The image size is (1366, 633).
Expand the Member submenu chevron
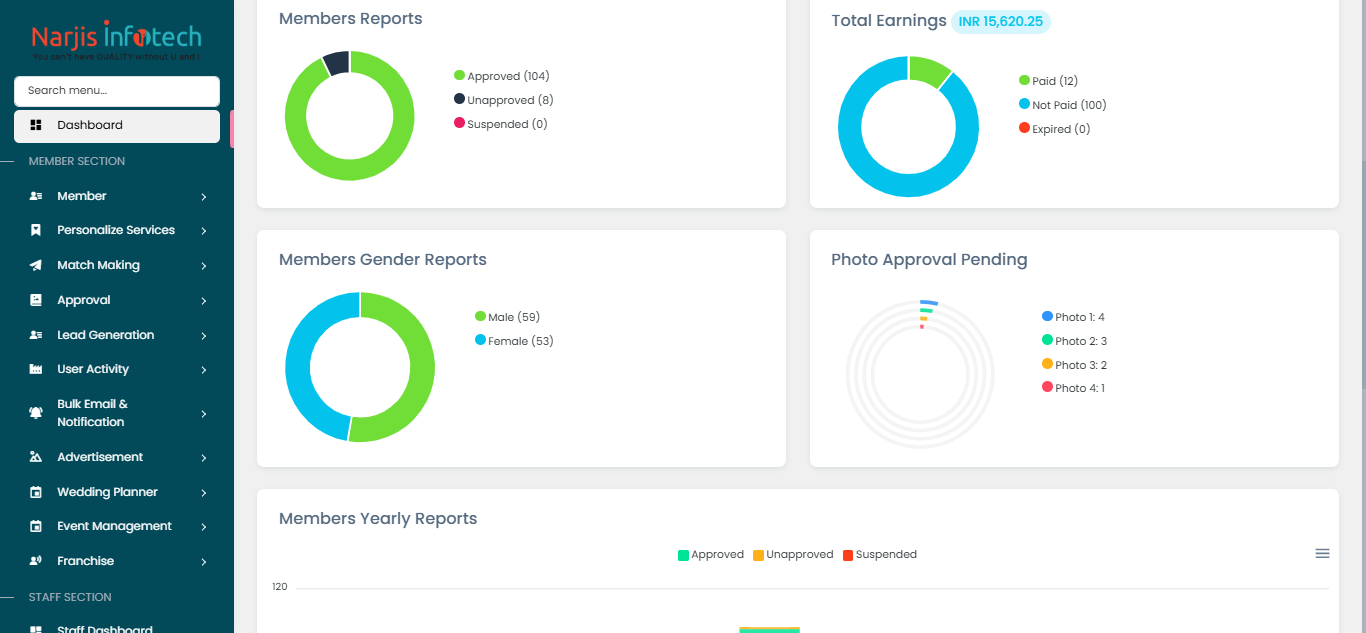pyautogui.click(x=204, y=197)
